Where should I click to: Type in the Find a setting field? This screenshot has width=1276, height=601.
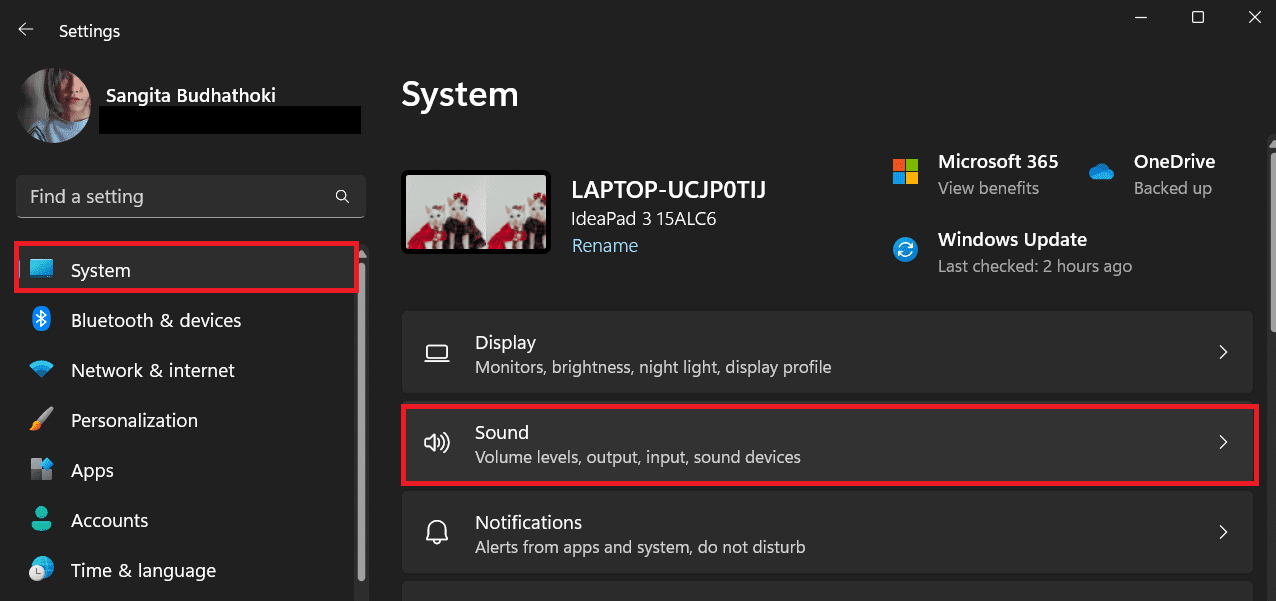175,197
